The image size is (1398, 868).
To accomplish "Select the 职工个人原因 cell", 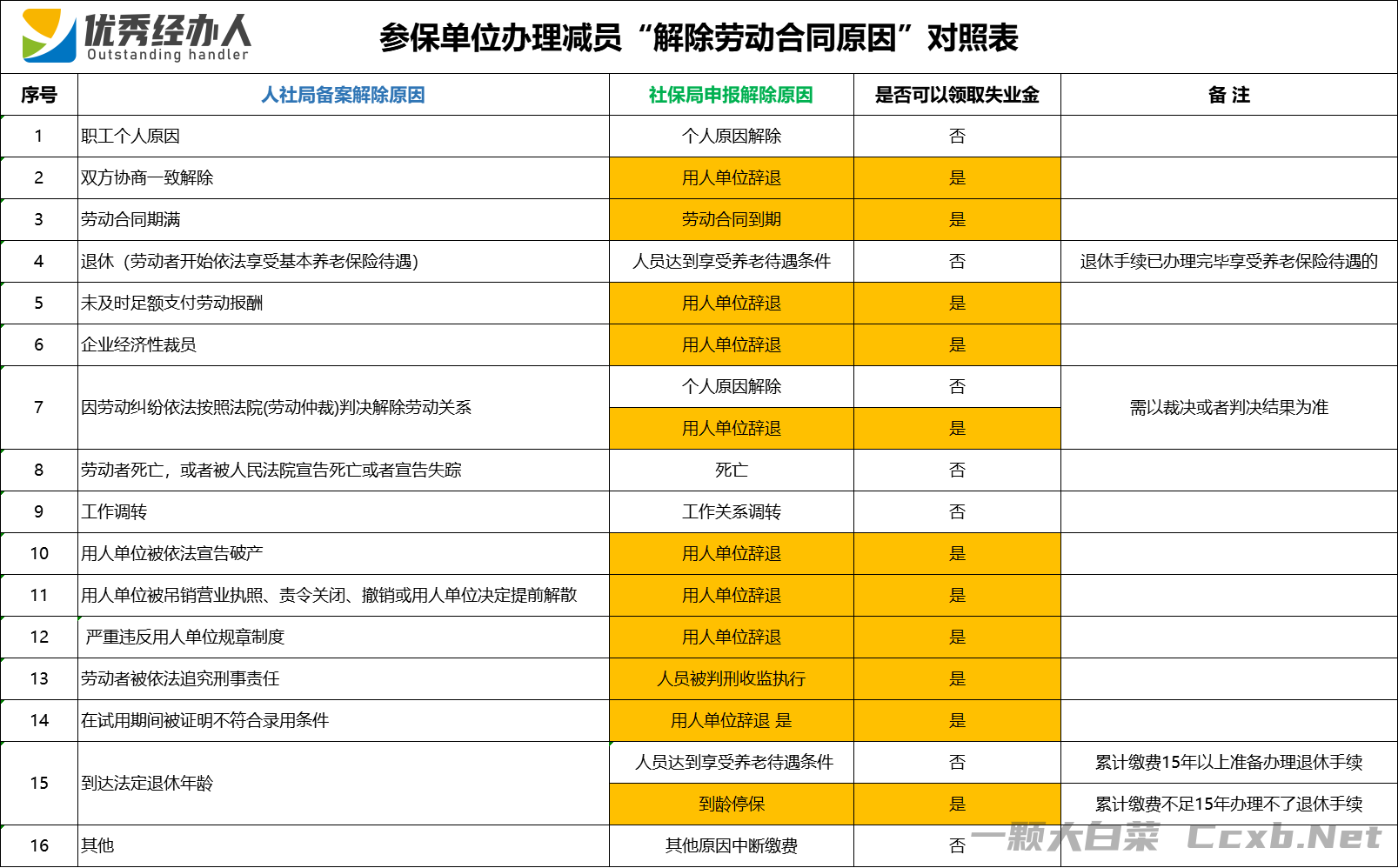I will [x=130, y=137].
